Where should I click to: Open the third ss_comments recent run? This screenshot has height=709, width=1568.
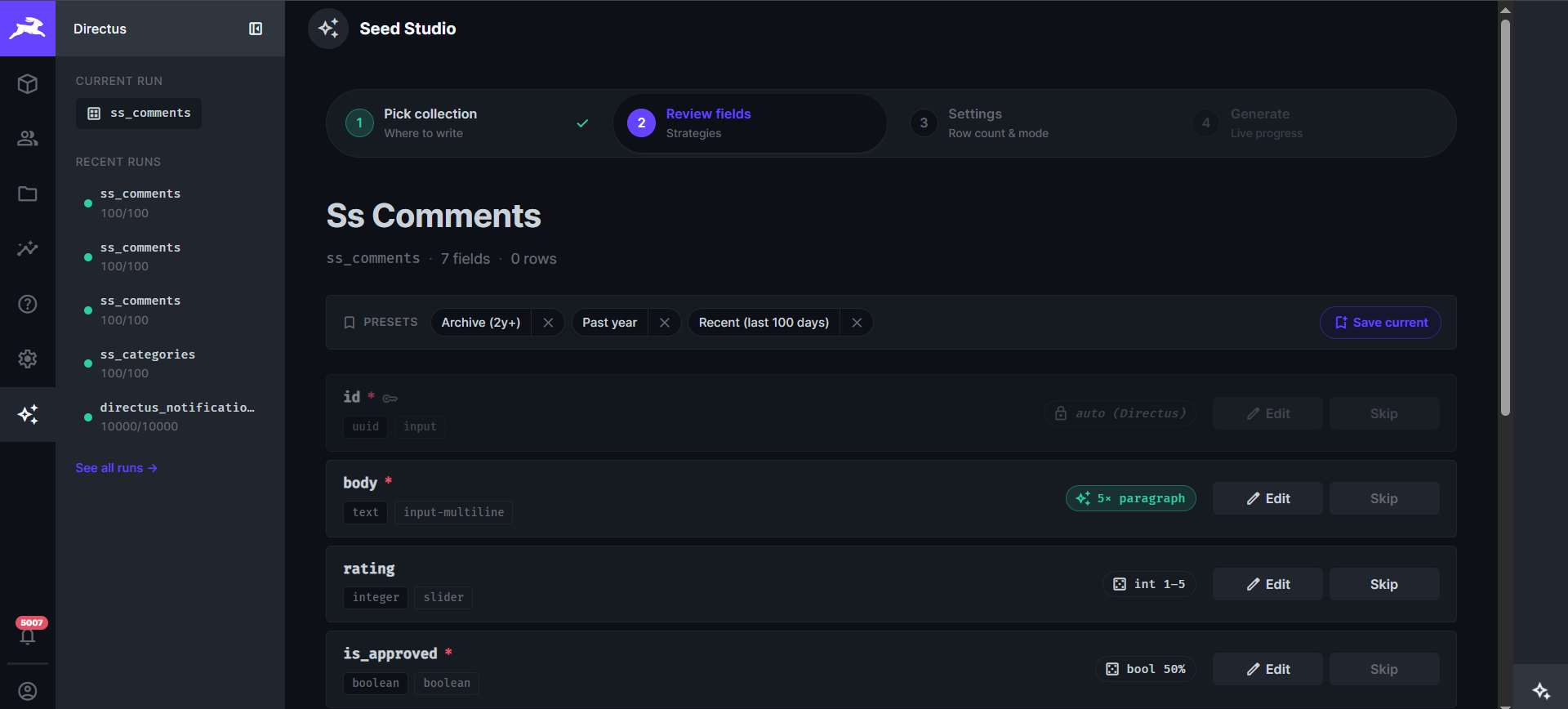170,310
